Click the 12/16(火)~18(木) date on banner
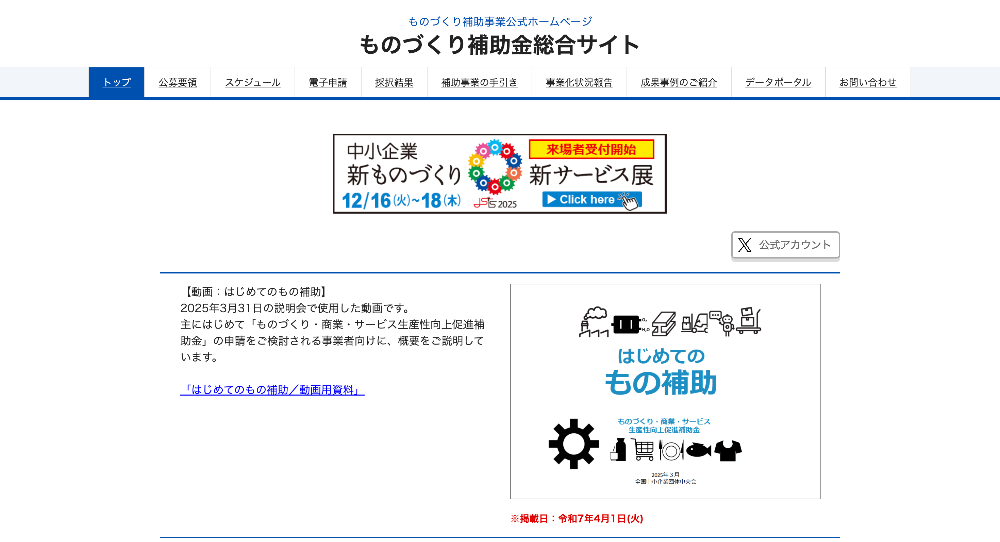The width and height of the screenshot is (1000, 542). 401,200
